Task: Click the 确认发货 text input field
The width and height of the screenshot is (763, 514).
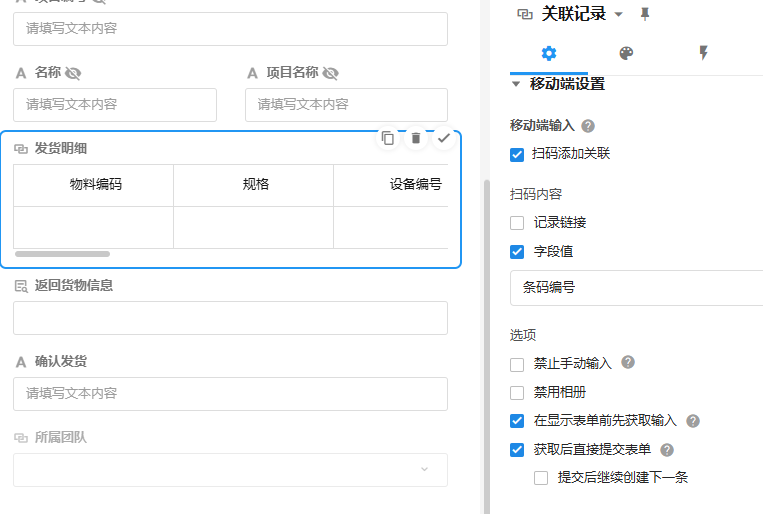Action: [x=230, y=394]
